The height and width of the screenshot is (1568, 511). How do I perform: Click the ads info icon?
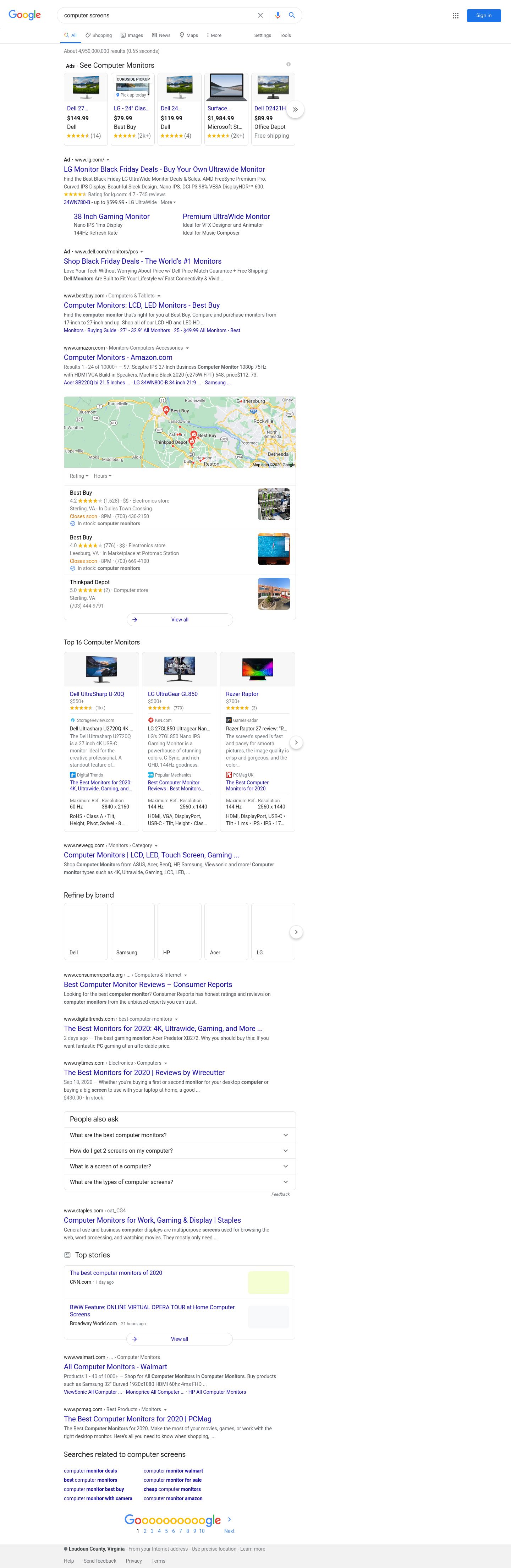click(289, 64)
